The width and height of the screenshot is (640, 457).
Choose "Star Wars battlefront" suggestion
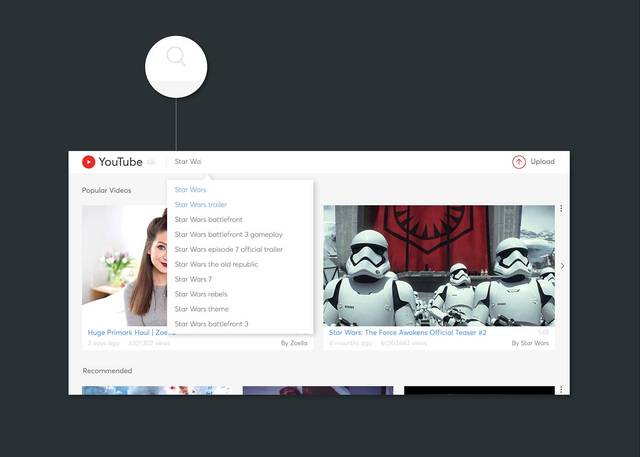209,220
